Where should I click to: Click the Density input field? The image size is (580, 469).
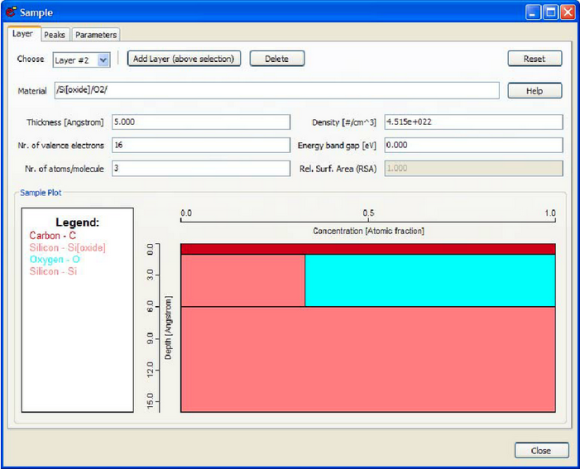[x=473, y=122]
